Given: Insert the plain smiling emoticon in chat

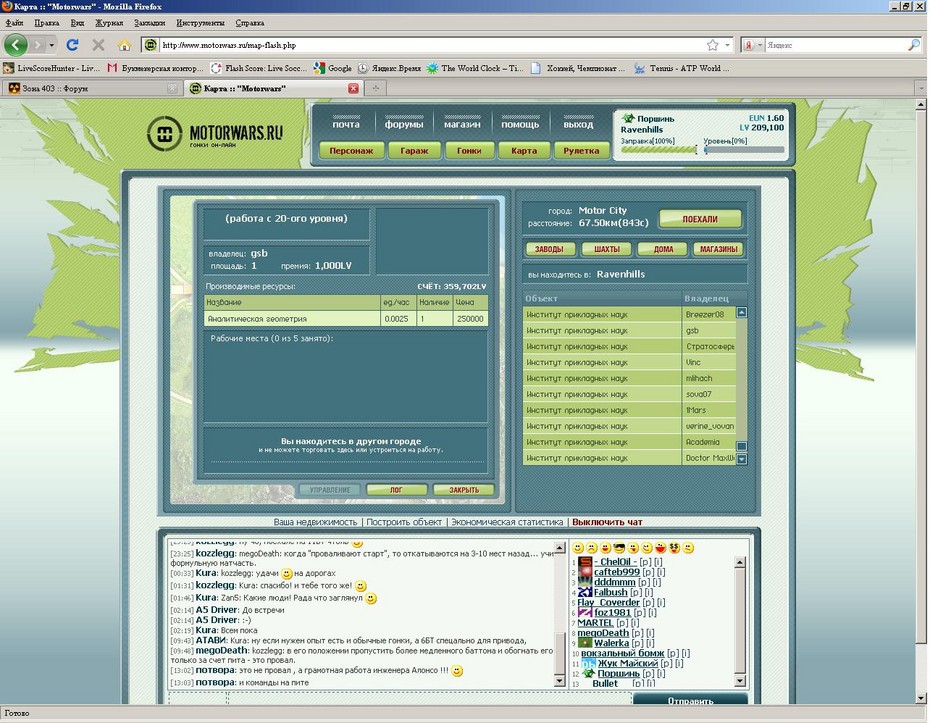Looking at the screenshot, I should (x=578, y=547).
